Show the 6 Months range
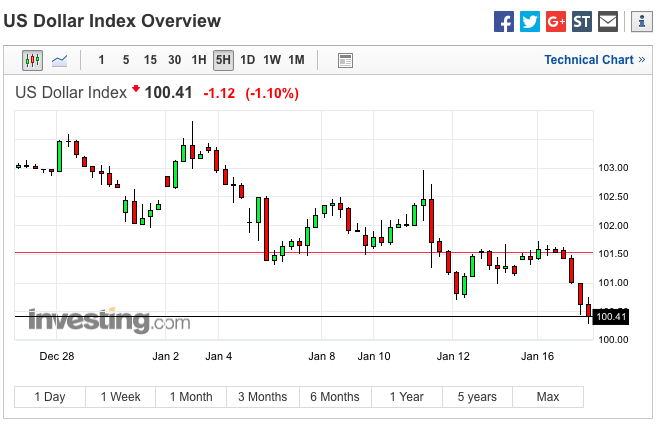Viewport: 661px width, 431px height. point(335,397)
